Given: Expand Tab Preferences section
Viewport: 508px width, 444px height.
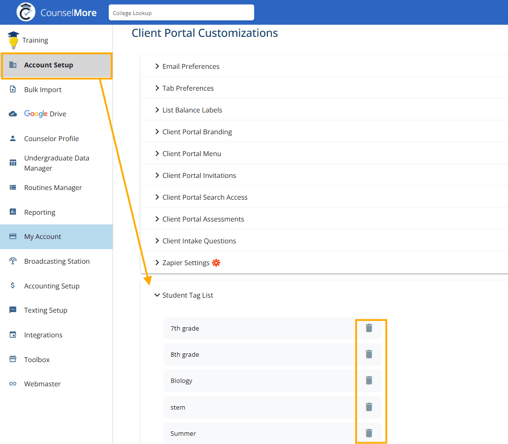Looking at the screenshot, I should pos(184,88).
